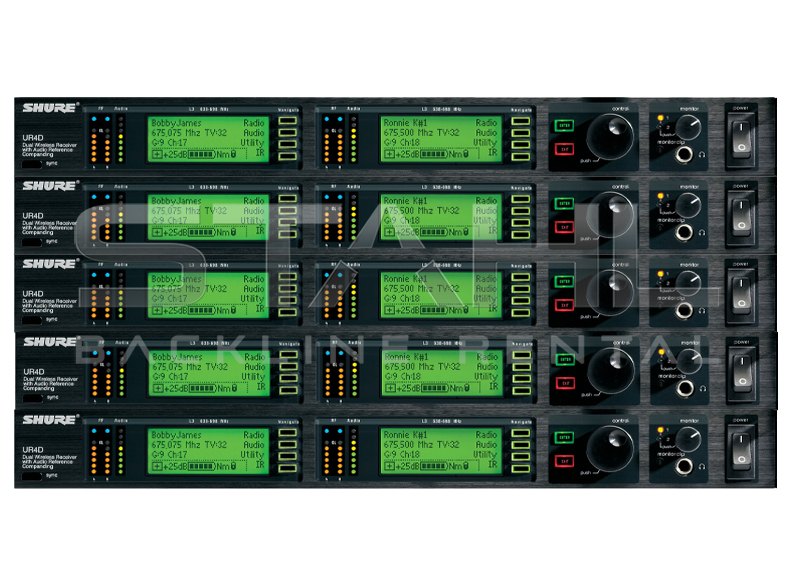The width and height of the screenshot is (794, 567).
Task: Select Radio navigate button beside bottom BobbyJames display
Action: coord(288,433)
